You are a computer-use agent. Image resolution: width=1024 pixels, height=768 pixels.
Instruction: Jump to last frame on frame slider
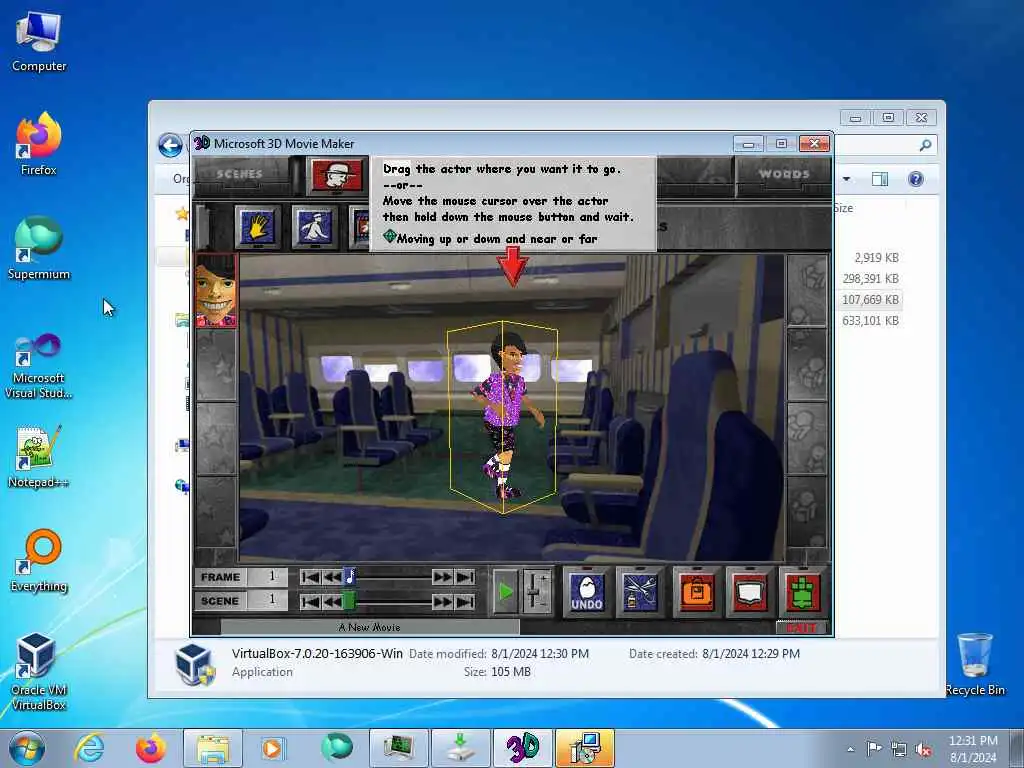465,577
